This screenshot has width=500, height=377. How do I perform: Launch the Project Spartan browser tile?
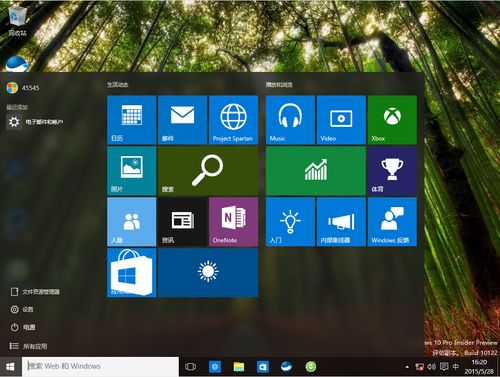[x=233, y=120]
